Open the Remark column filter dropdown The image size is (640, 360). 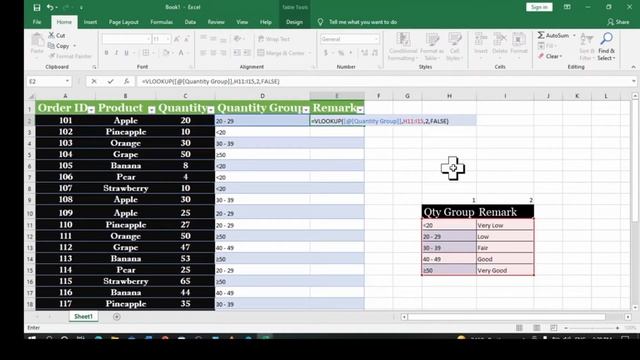(360, 109)
